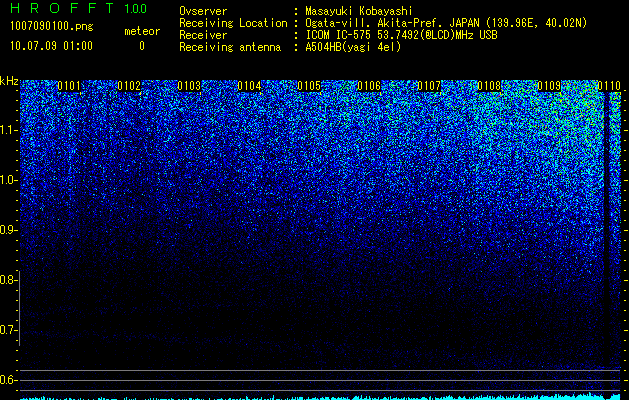The height and width of the screenshot is (400, 629).
Task: Click the Receiving antenna label
Action: tap(230, 47)
